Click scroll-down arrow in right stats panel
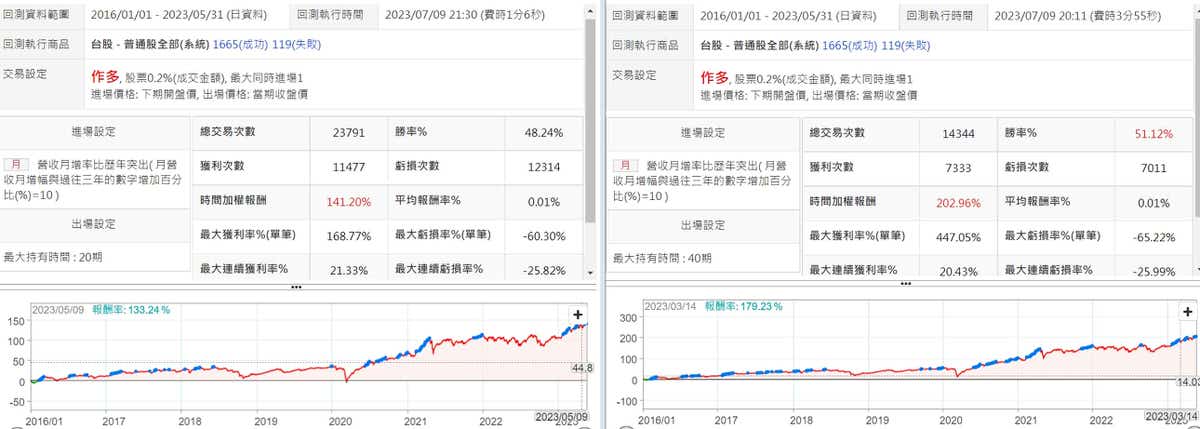The image size is (1200, 429). coord(1193,270)
